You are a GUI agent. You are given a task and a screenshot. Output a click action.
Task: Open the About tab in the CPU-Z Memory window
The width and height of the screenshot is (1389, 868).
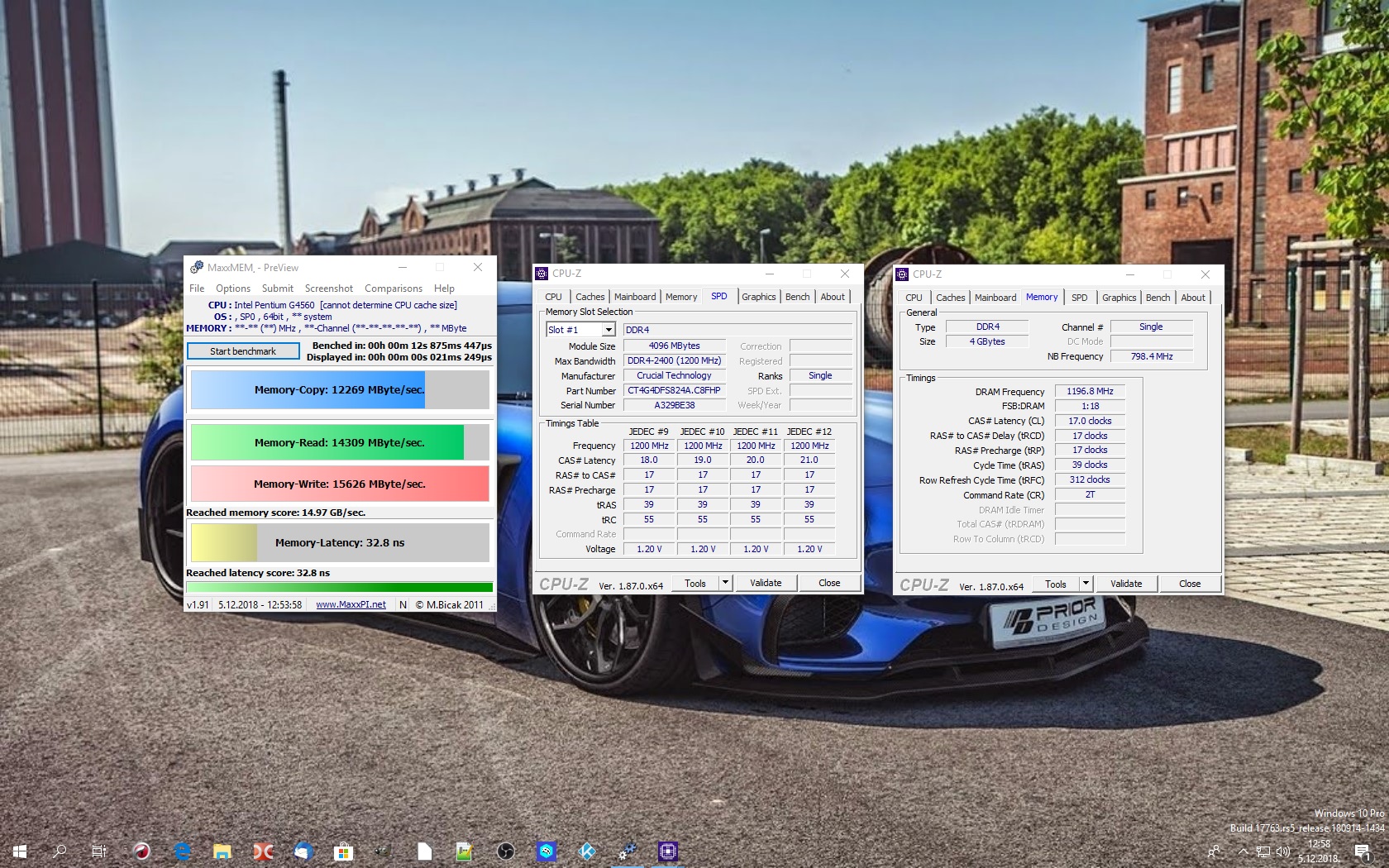(x=1193, y=298)
